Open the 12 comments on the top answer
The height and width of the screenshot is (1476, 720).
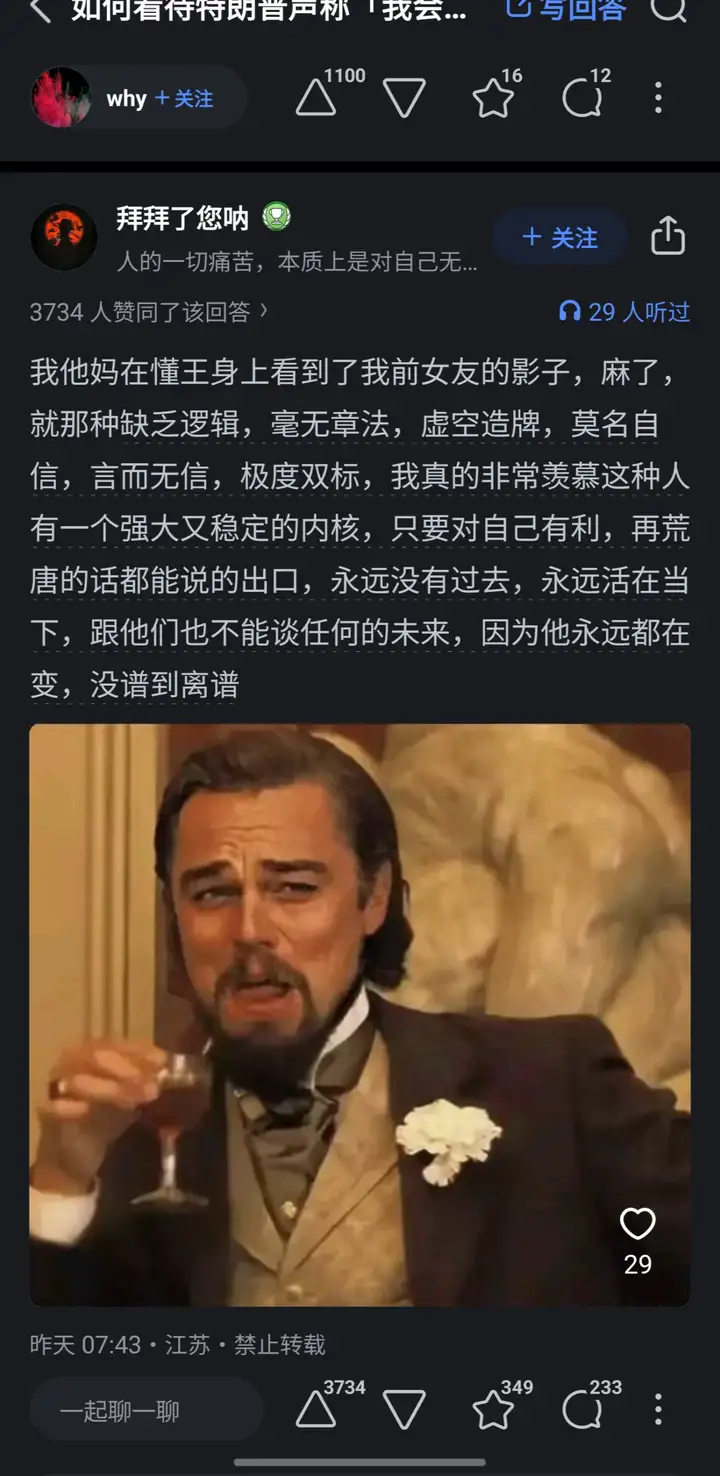(582, 98)
